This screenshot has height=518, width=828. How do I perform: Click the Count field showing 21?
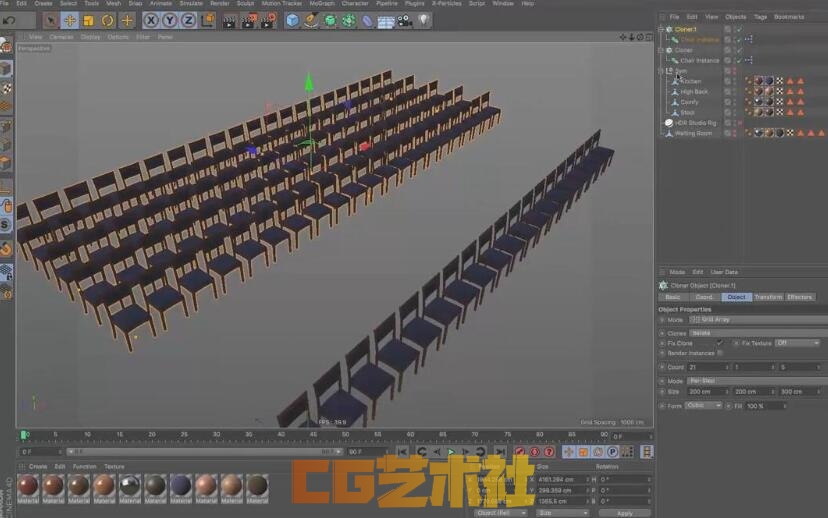tap(707, 367)
